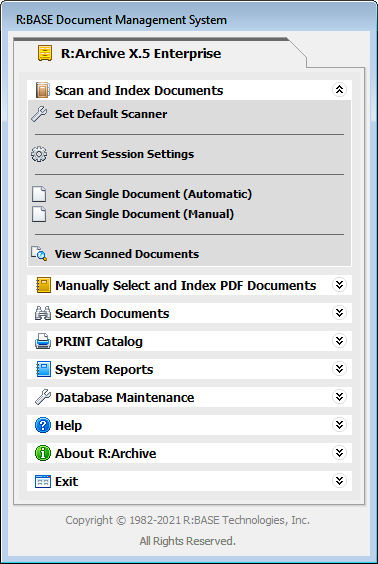Viewport: 378px width, 564px height.
Task: Click the magnifier page icon for View Scanned Documents
Action: tap(39, 254)
